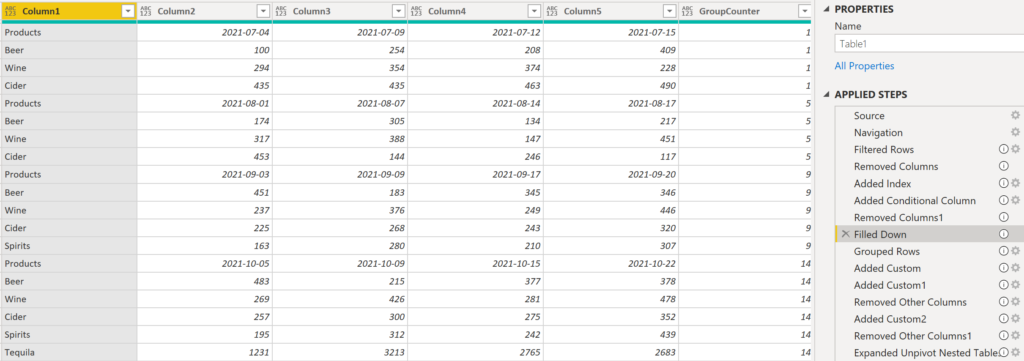Screen dimensions: 1024x361
Task: Click the data type icon of Column1
Action: (10, 11)
